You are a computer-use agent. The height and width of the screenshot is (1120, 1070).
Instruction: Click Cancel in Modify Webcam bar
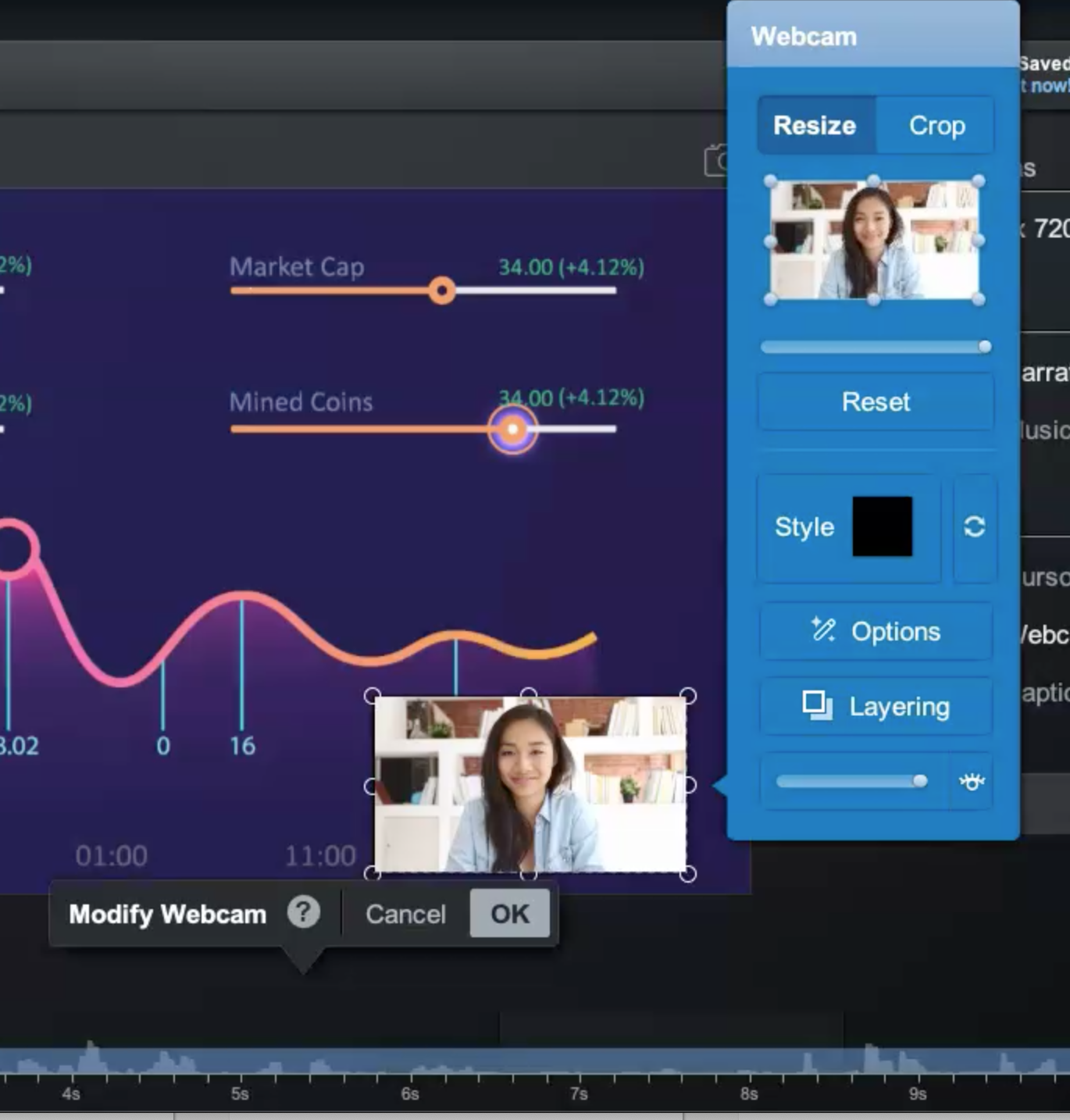click(x=405, y=914)
